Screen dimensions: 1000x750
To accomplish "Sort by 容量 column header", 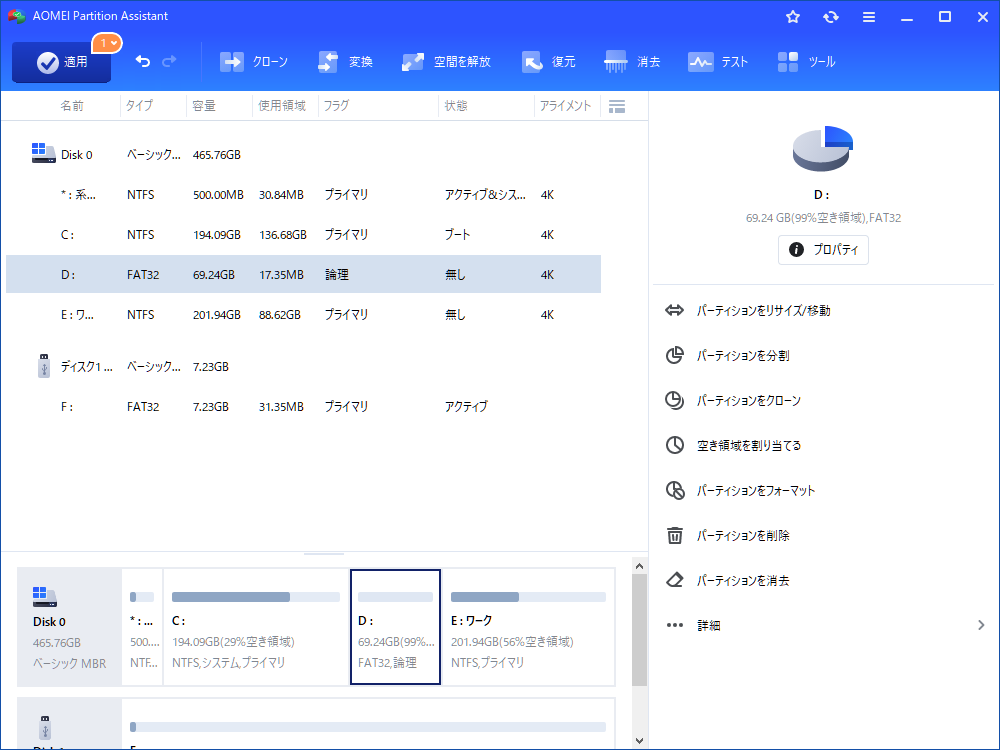I will [x=204, y=106].
